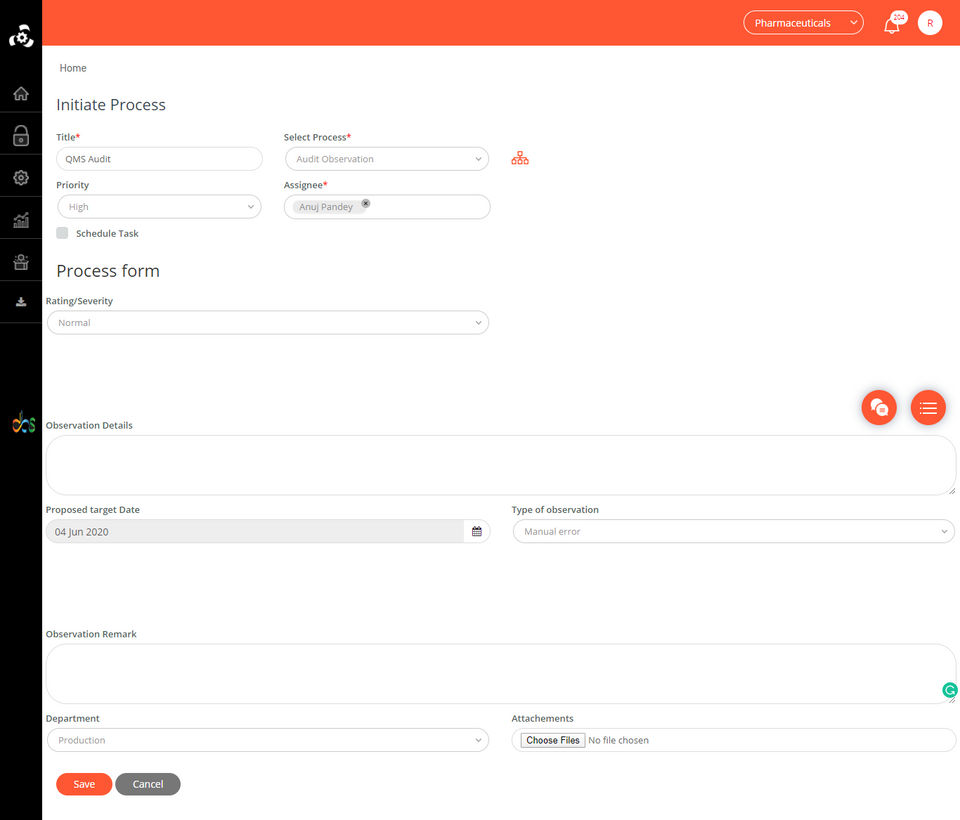Screen dimensions: 960x820
Task: Open the Rating/Severity dropdown
Action: click(268, 323)
